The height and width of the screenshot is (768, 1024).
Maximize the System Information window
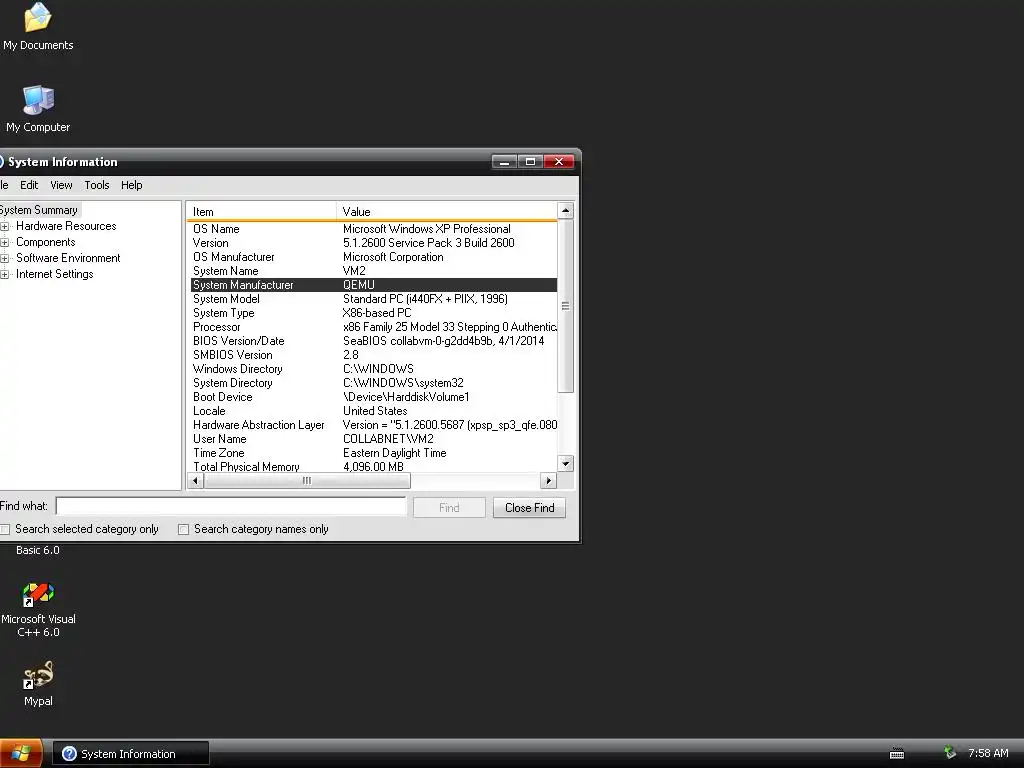pyautogui.click(x=530, y=161)
